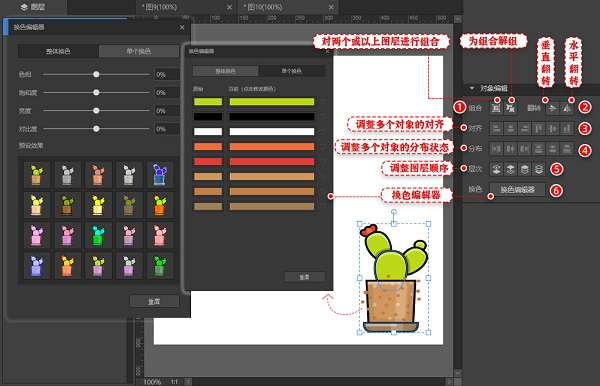The image size is (600, 386).
Task: Click the saturation (饱和度) percentage field
Action: 167,93
